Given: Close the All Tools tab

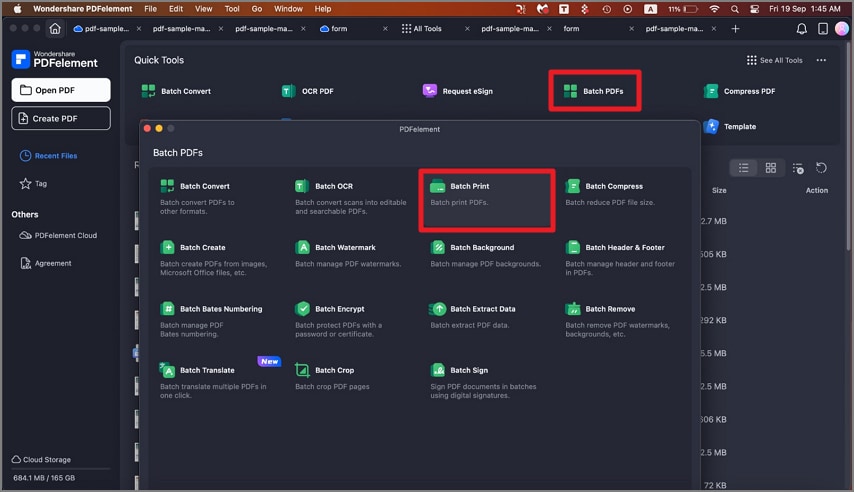Looking at the screenshot, I should point(467,28).
